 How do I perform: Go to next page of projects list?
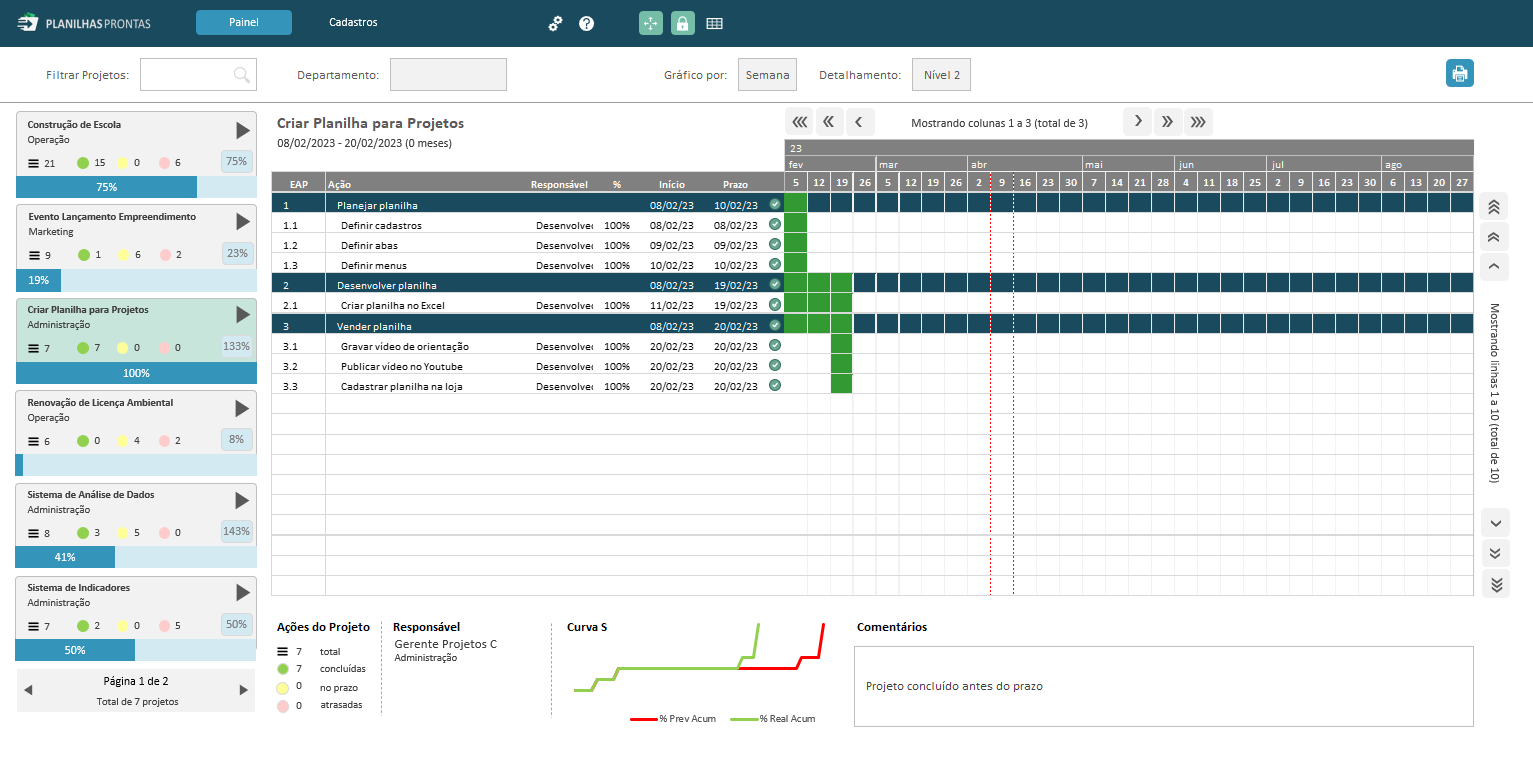coord(243,690)
